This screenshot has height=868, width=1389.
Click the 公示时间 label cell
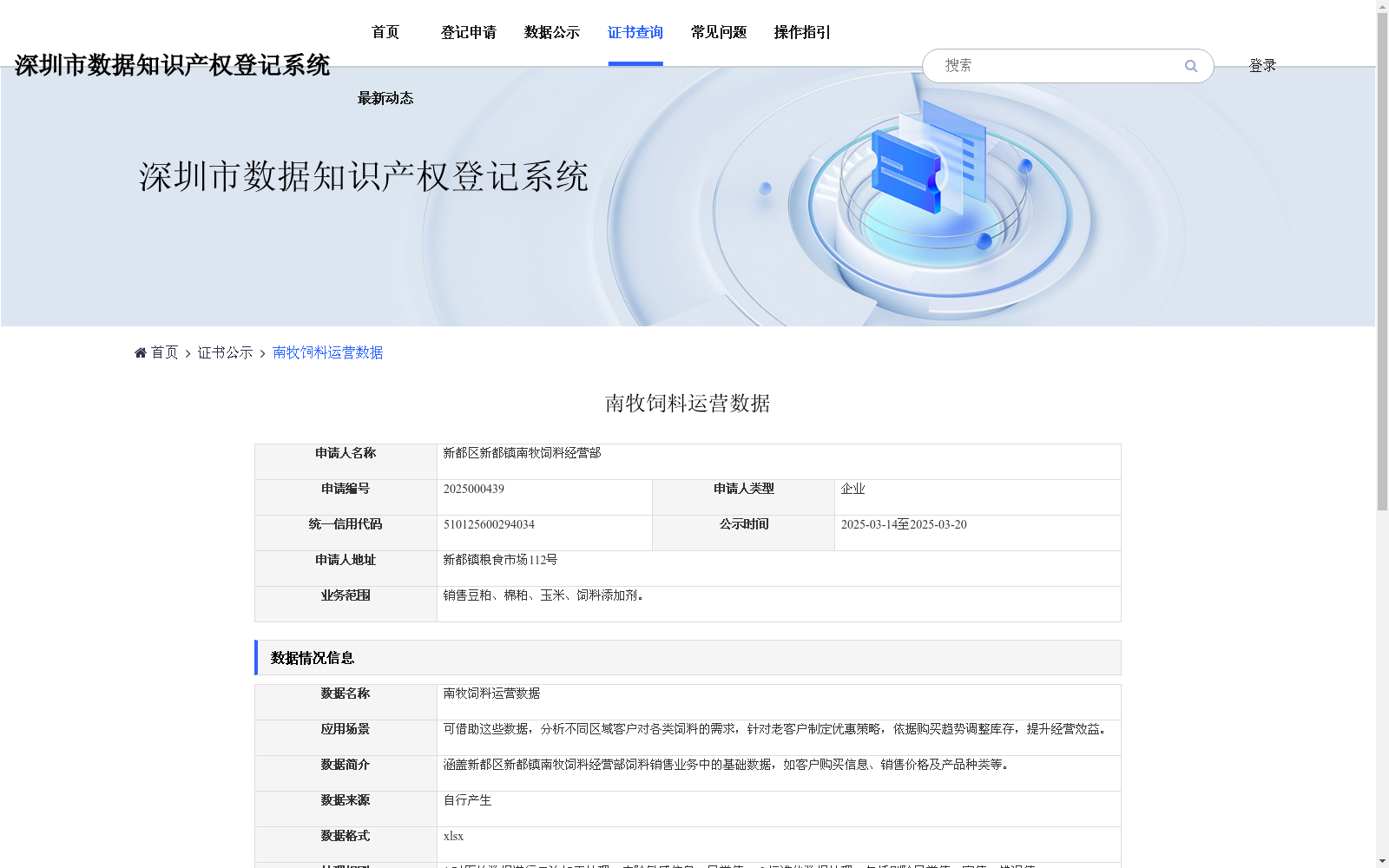pyautogui.click(x=744, y=532)
